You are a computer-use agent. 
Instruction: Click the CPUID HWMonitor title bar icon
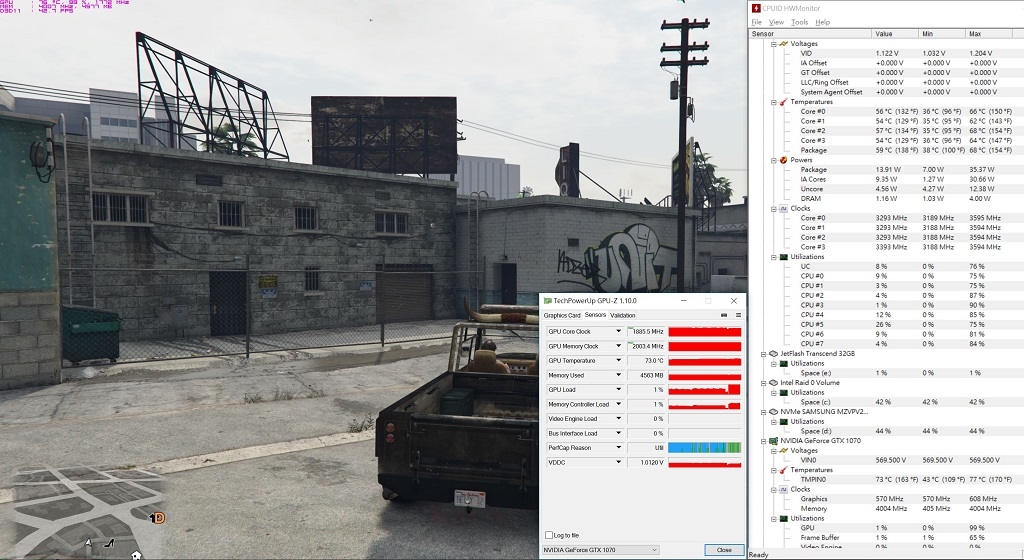point(756,8)
